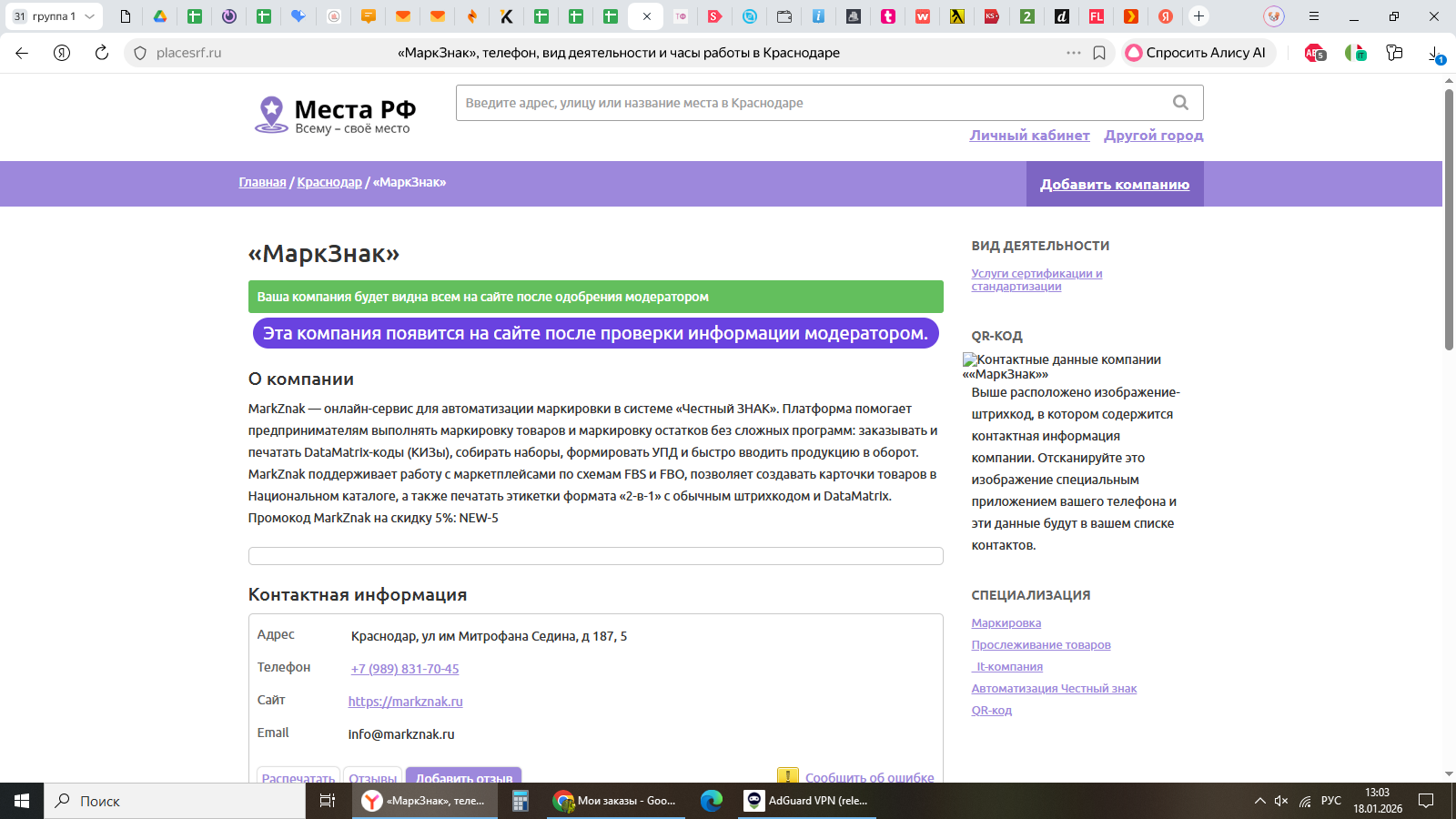Open 'Личный кабинет' link

[x=1029, y=136]
